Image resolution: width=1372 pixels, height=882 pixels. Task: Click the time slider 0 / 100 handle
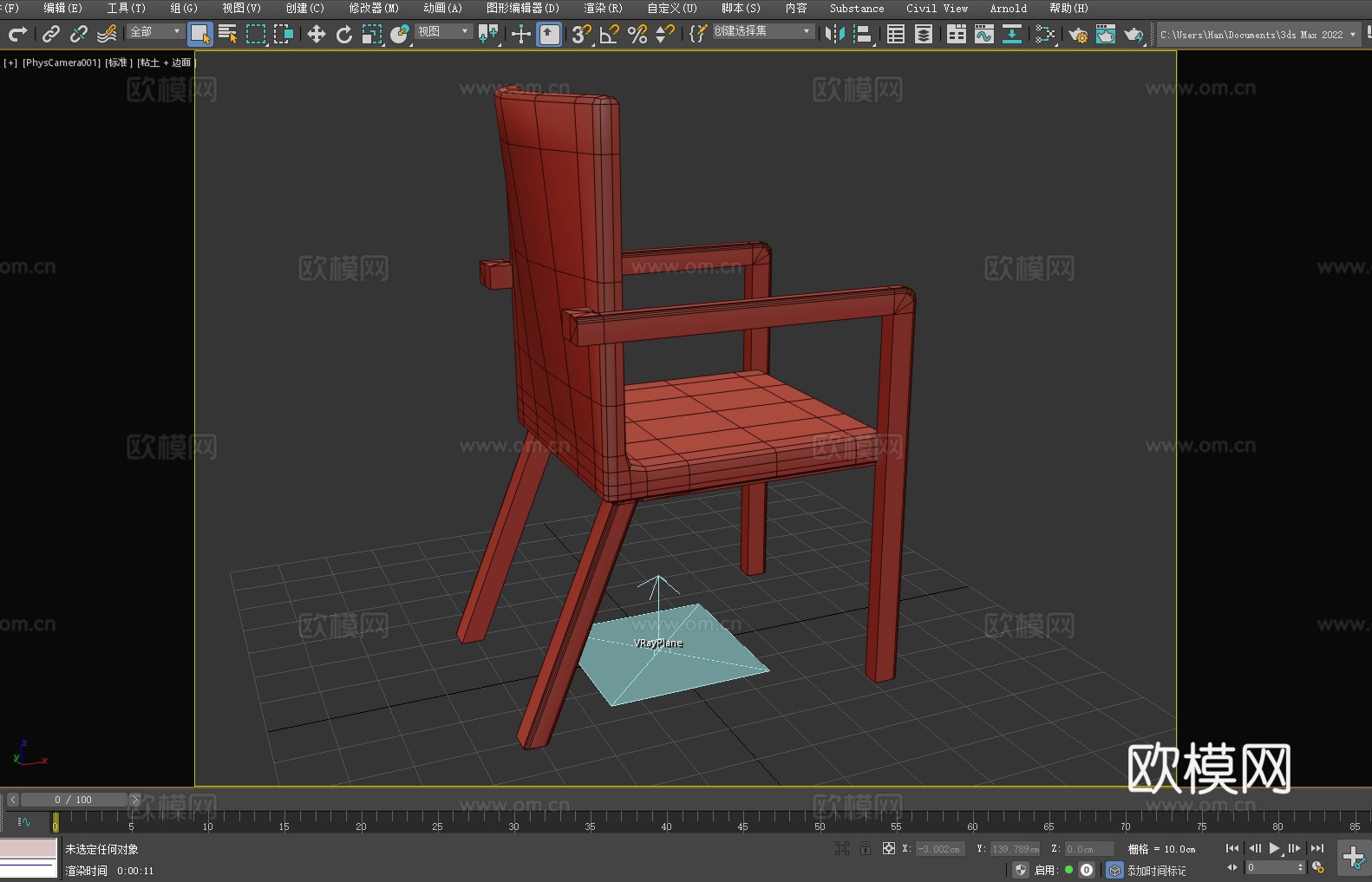[x=74, y=800]
